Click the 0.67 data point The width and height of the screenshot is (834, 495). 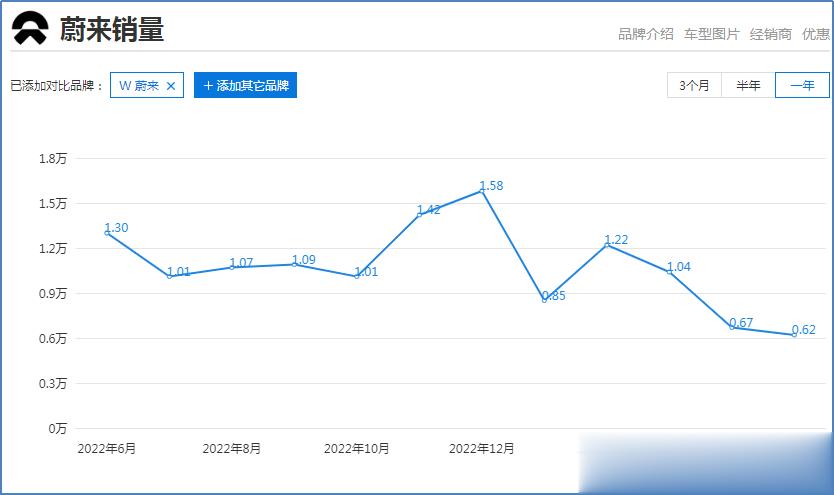(732, 328)
